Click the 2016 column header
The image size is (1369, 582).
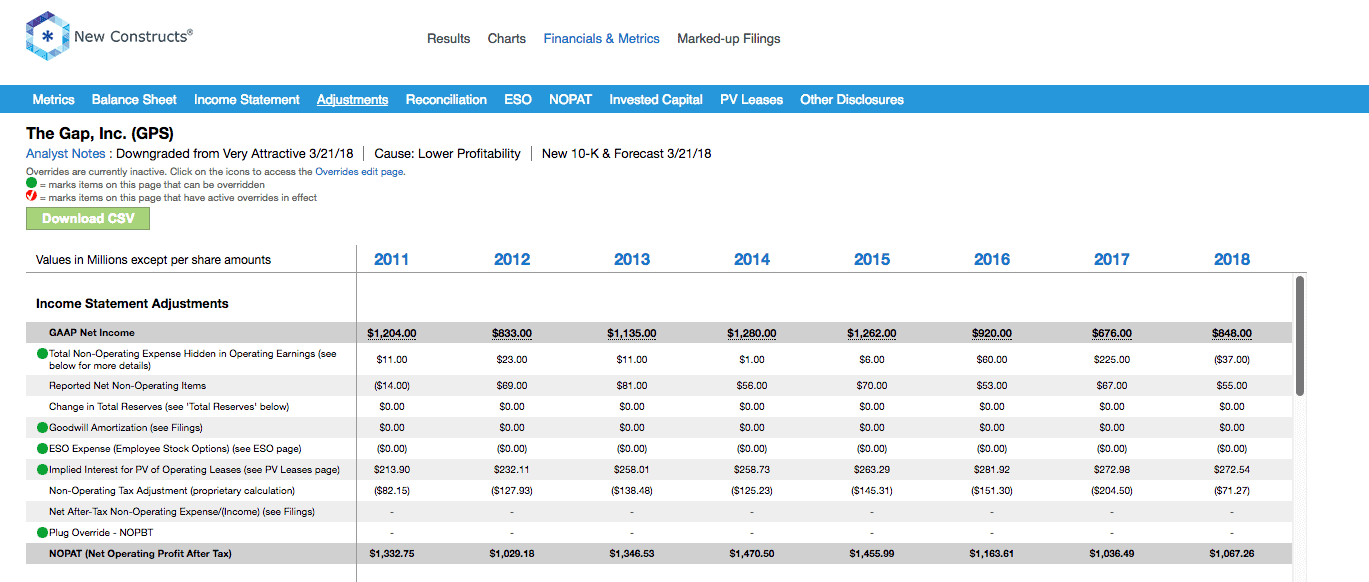[991, 259]
